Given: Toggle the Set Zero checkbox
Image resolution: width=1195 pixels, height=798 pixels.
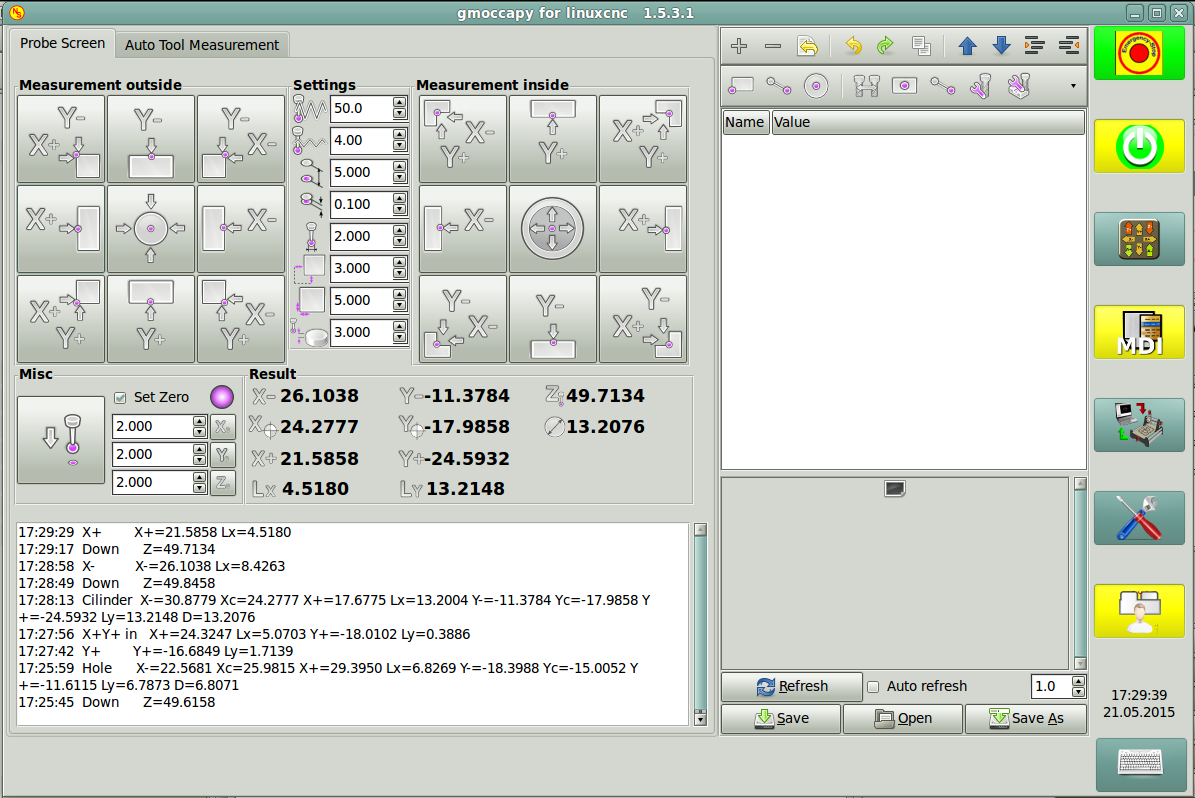Looking at the screenshot, I should pyautogui.click(x=121, y=397).
